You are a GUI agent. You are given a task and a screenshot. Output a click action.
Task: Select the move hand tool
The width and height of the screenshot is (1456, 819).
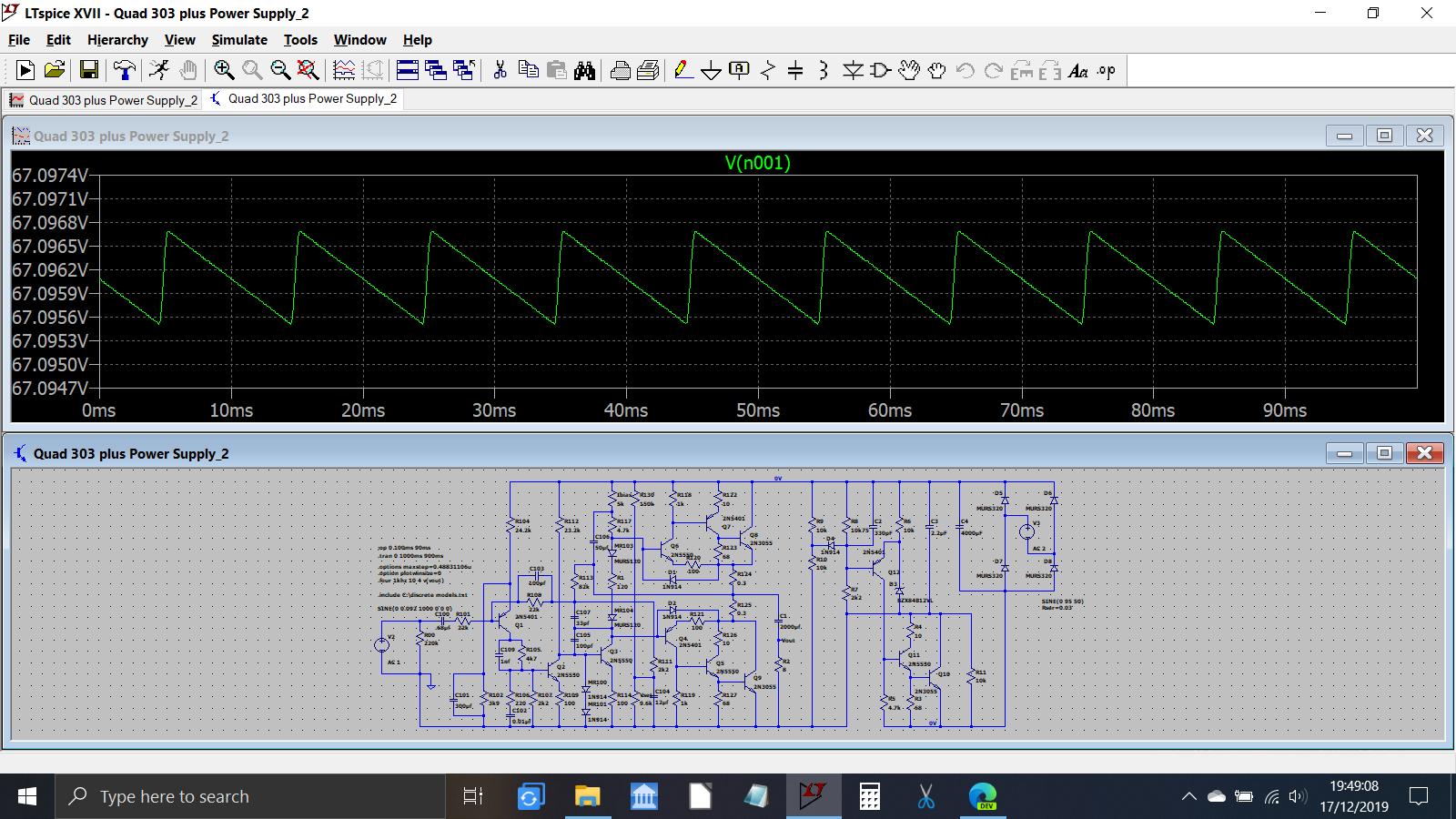pos(908,70)
